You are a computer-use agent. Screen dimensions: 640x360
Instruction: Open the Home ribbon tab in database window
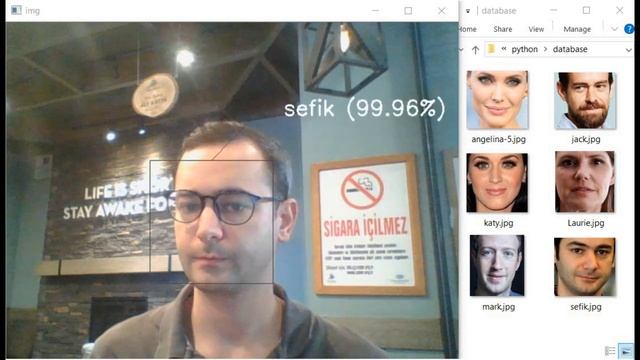(x=467, y=29)
